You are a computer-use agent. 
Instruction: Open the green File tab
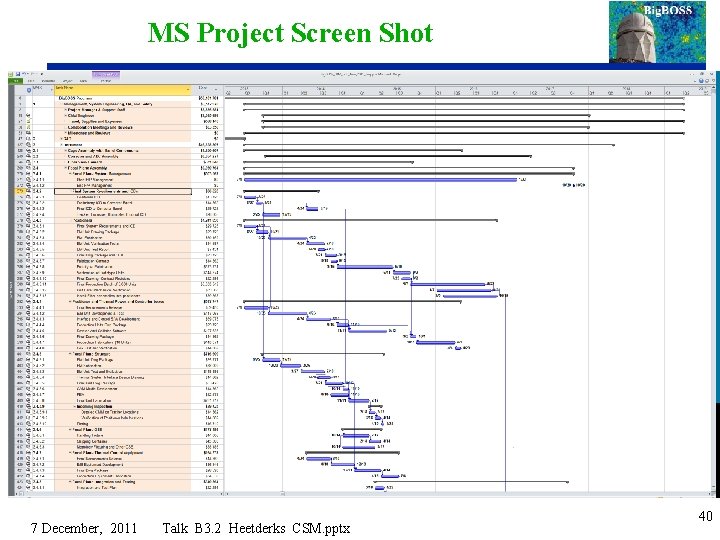point(17,81)
